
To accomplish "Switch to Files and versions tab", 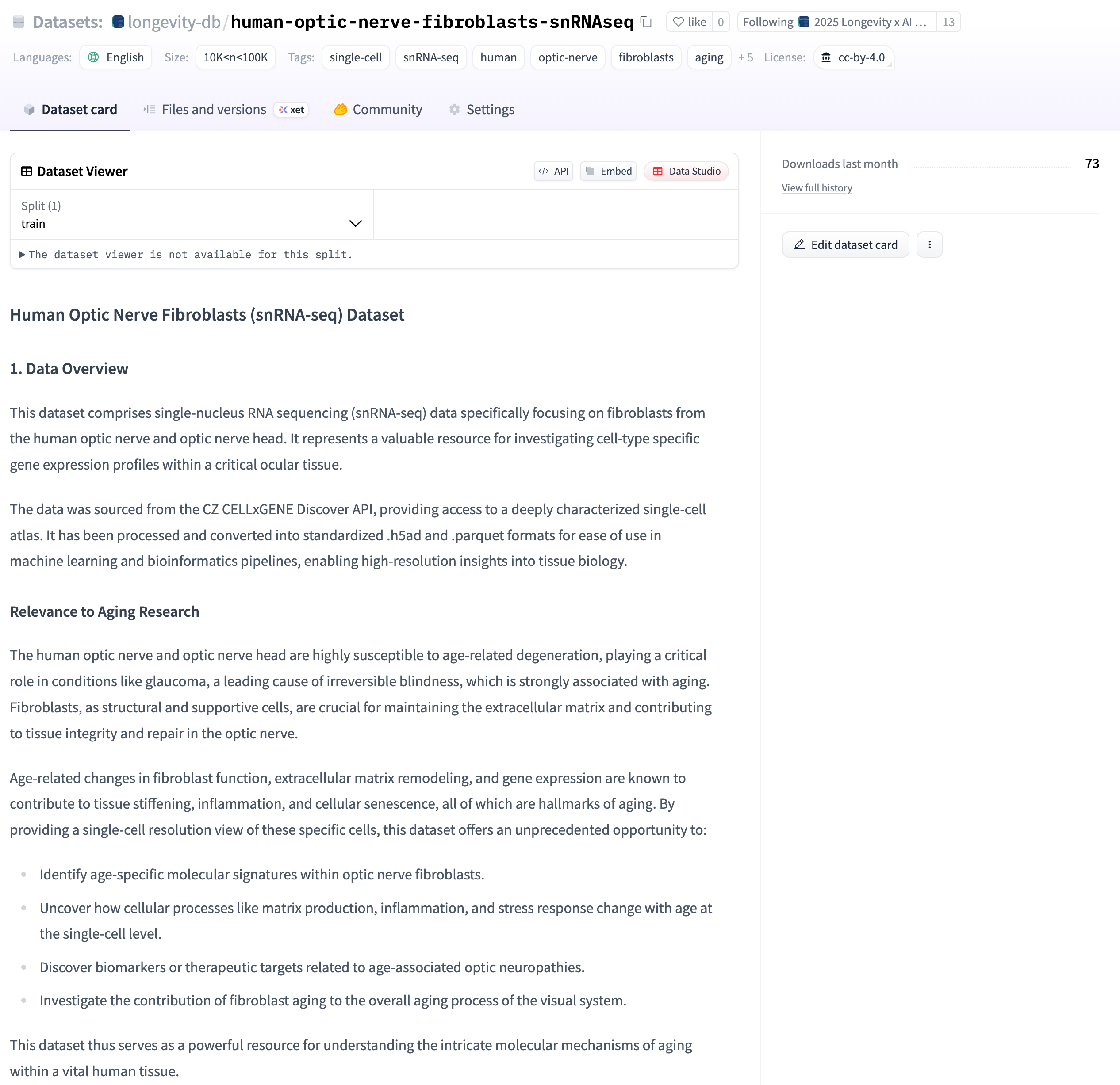I will click(x=214, y=110).
